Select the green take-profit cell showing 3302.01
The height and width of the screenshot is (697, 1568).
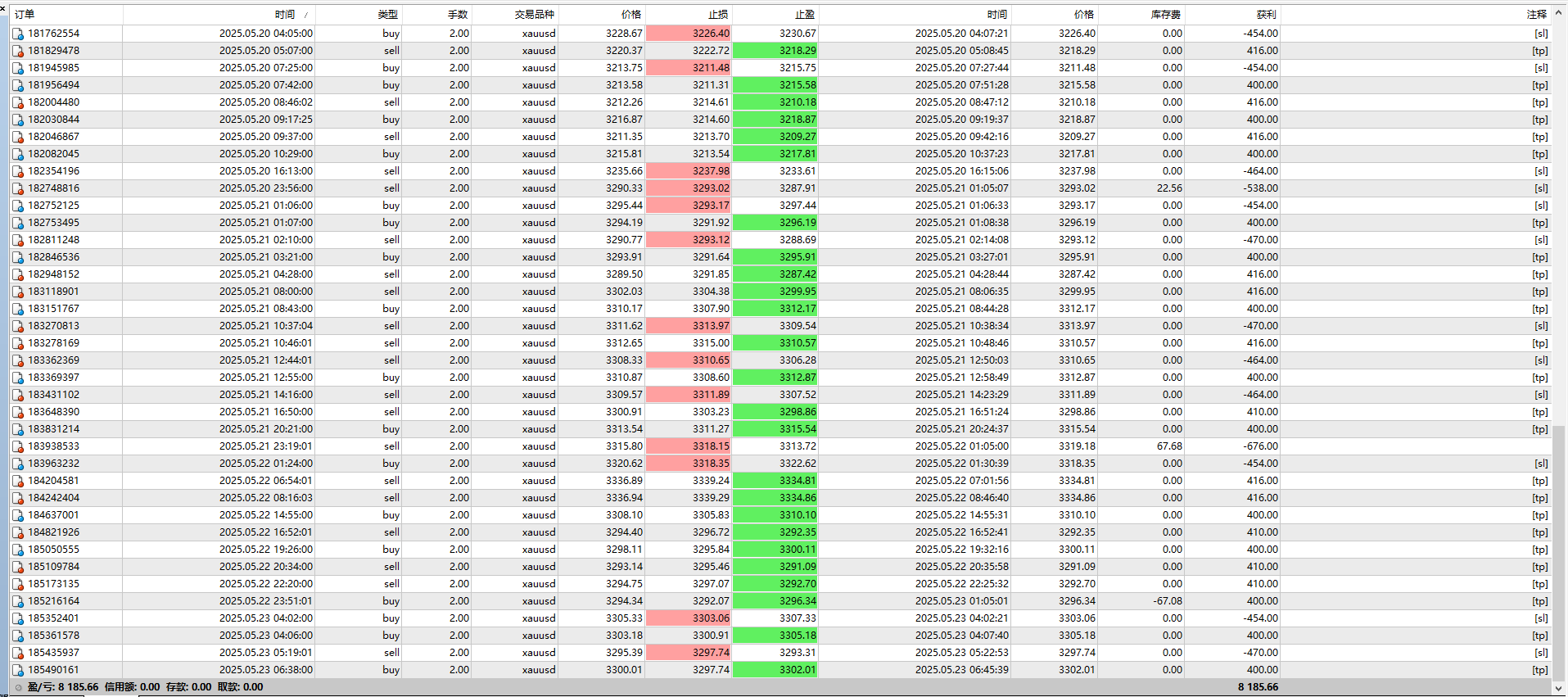775,670
